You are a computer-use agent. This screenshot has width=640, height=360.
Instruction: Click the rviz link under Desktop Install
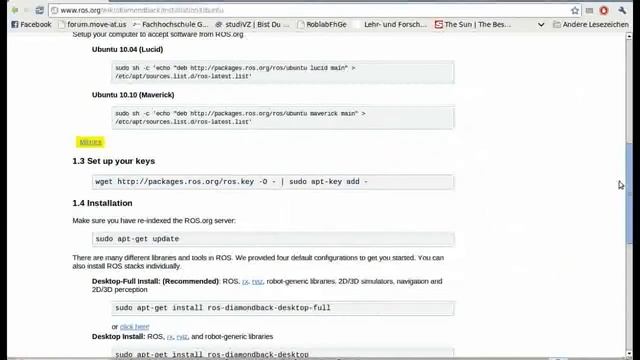(182, 337)
